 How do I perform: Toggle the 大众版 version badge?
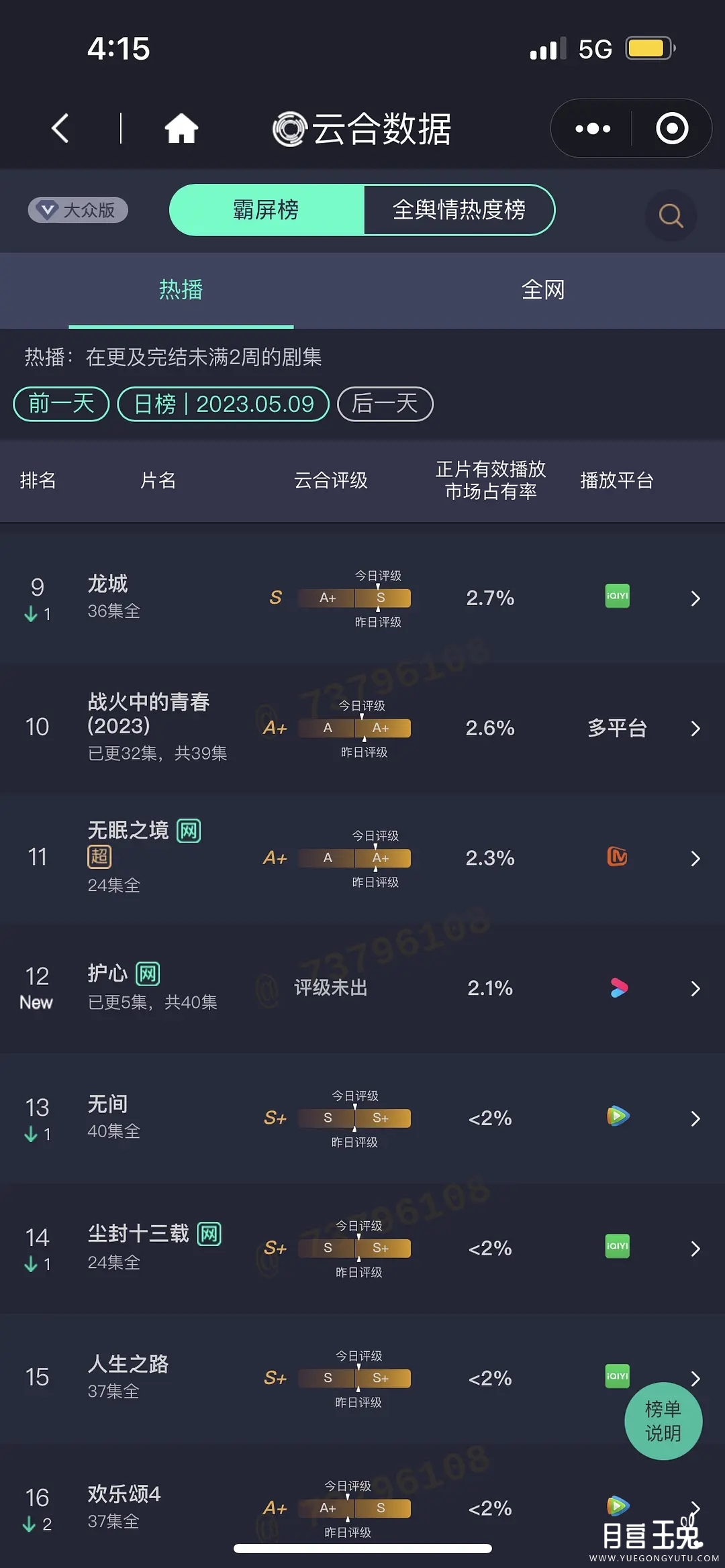pyautogui.click(x=78, y=210)
